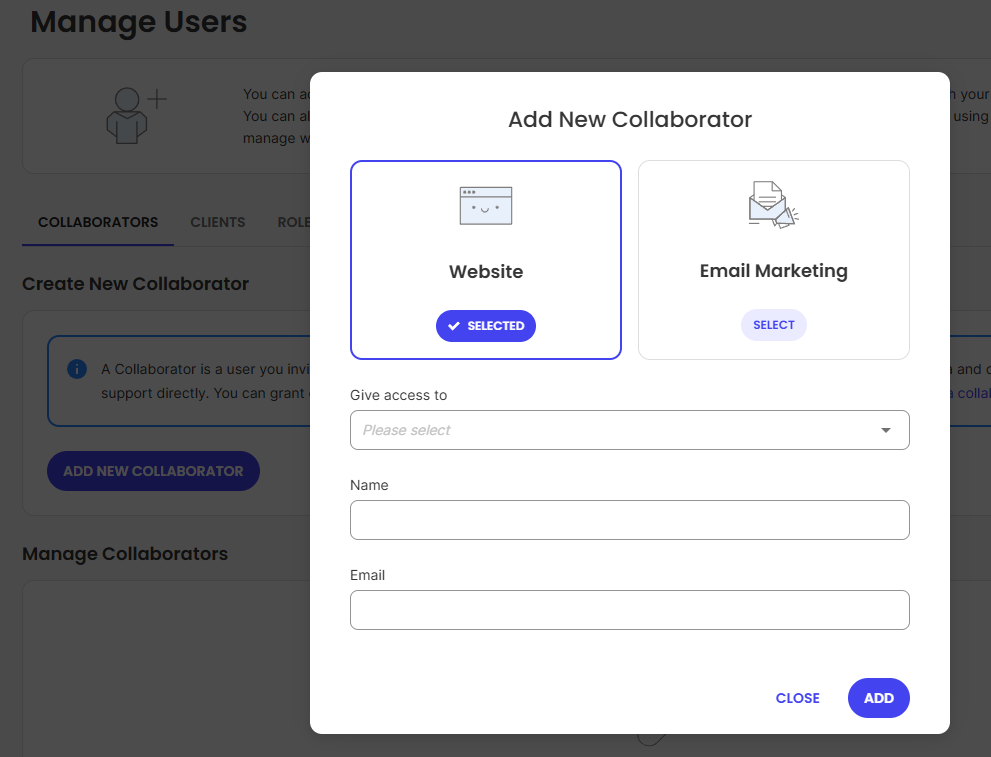Toggle the SELECTED button under Website
This screenshot has height=757, width=991.
point(485,326)
